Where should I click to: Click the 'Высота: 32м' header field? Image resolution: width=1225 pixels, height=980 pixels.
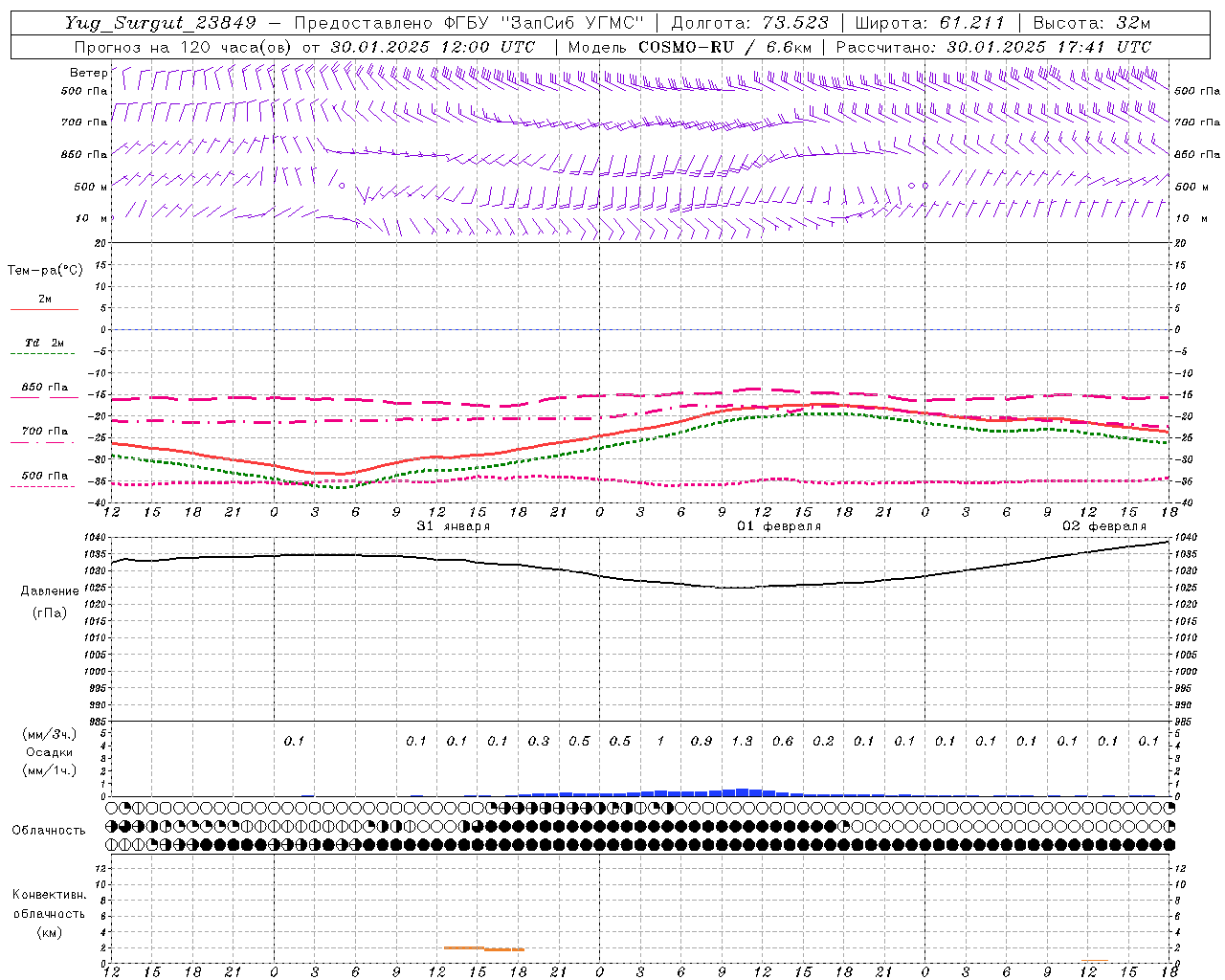click(x=1091, y=23)
